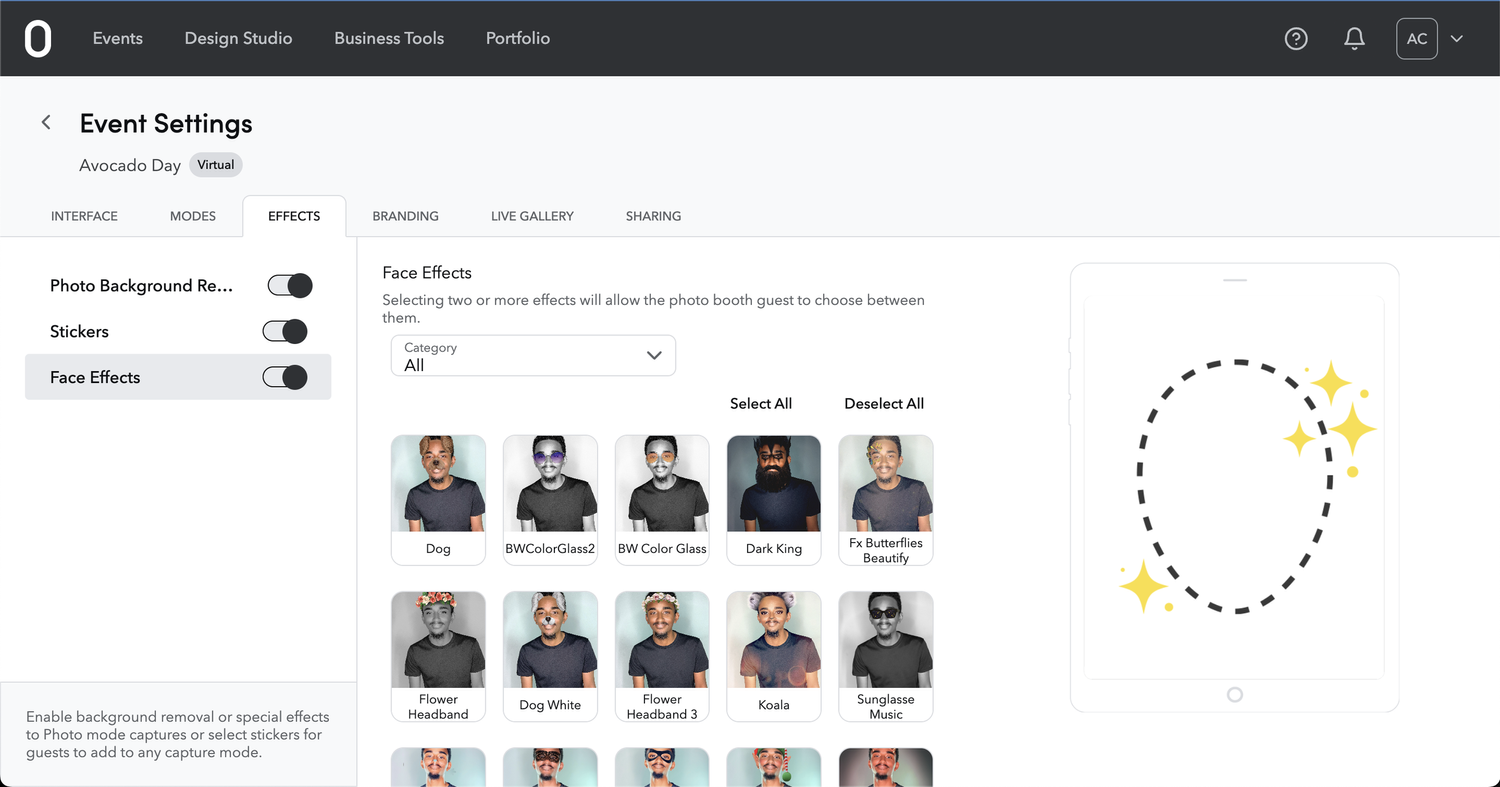Switch to the LIVE GALLERY tab
Screen dimensions: 1500x787
532,216
